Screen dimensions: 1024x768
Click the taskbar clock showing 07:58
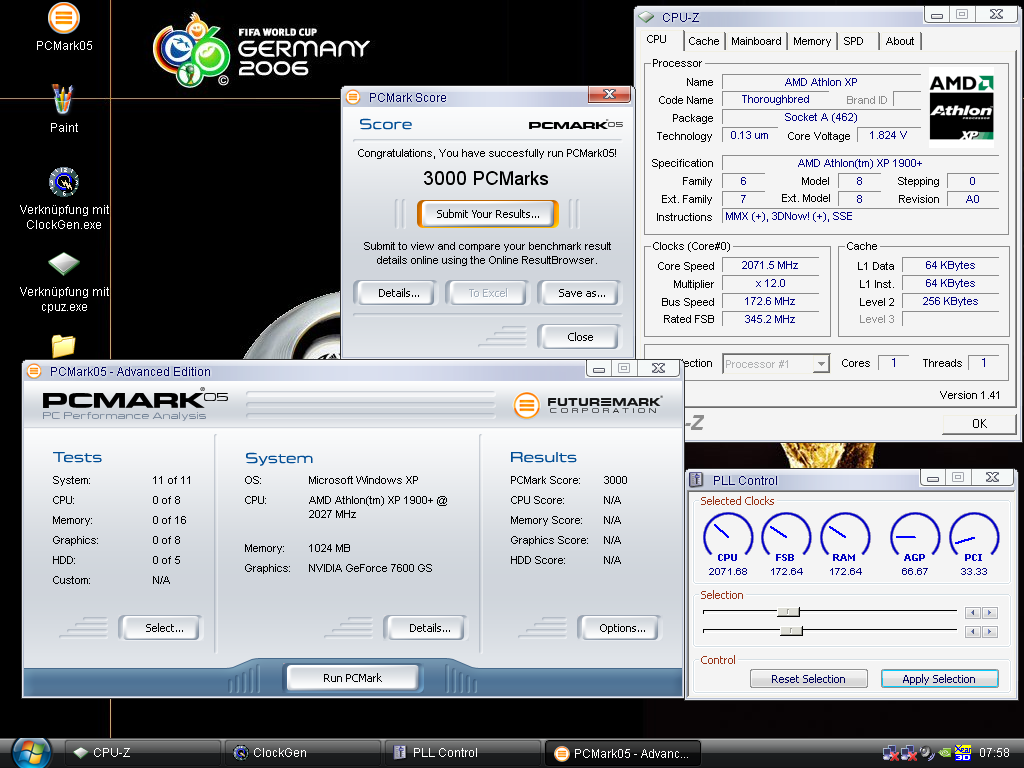994,753
